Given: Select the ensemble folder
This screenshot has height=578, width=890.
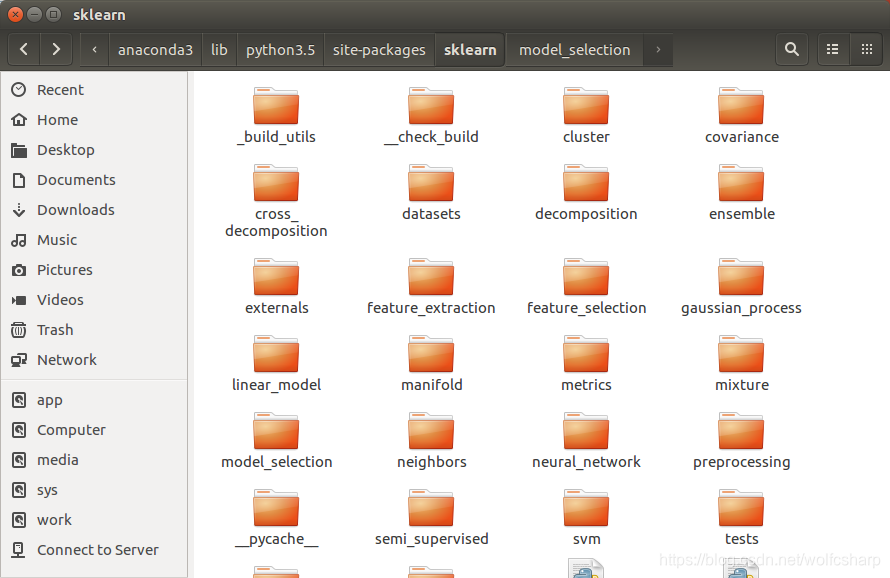Looking at the screenshot, I should 741,193.
